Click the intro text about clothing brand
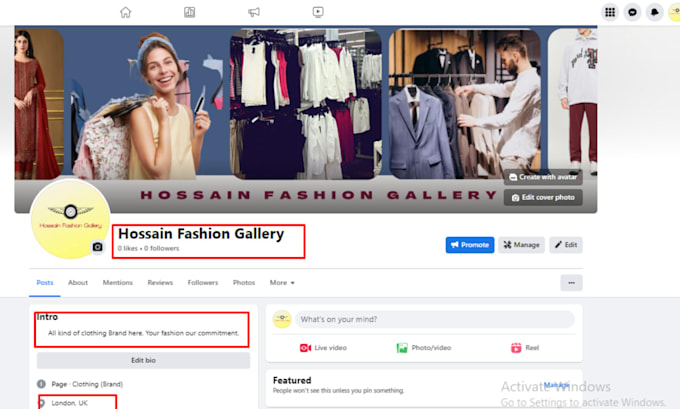This screenshot has width=680, height=409. point(144,333)
